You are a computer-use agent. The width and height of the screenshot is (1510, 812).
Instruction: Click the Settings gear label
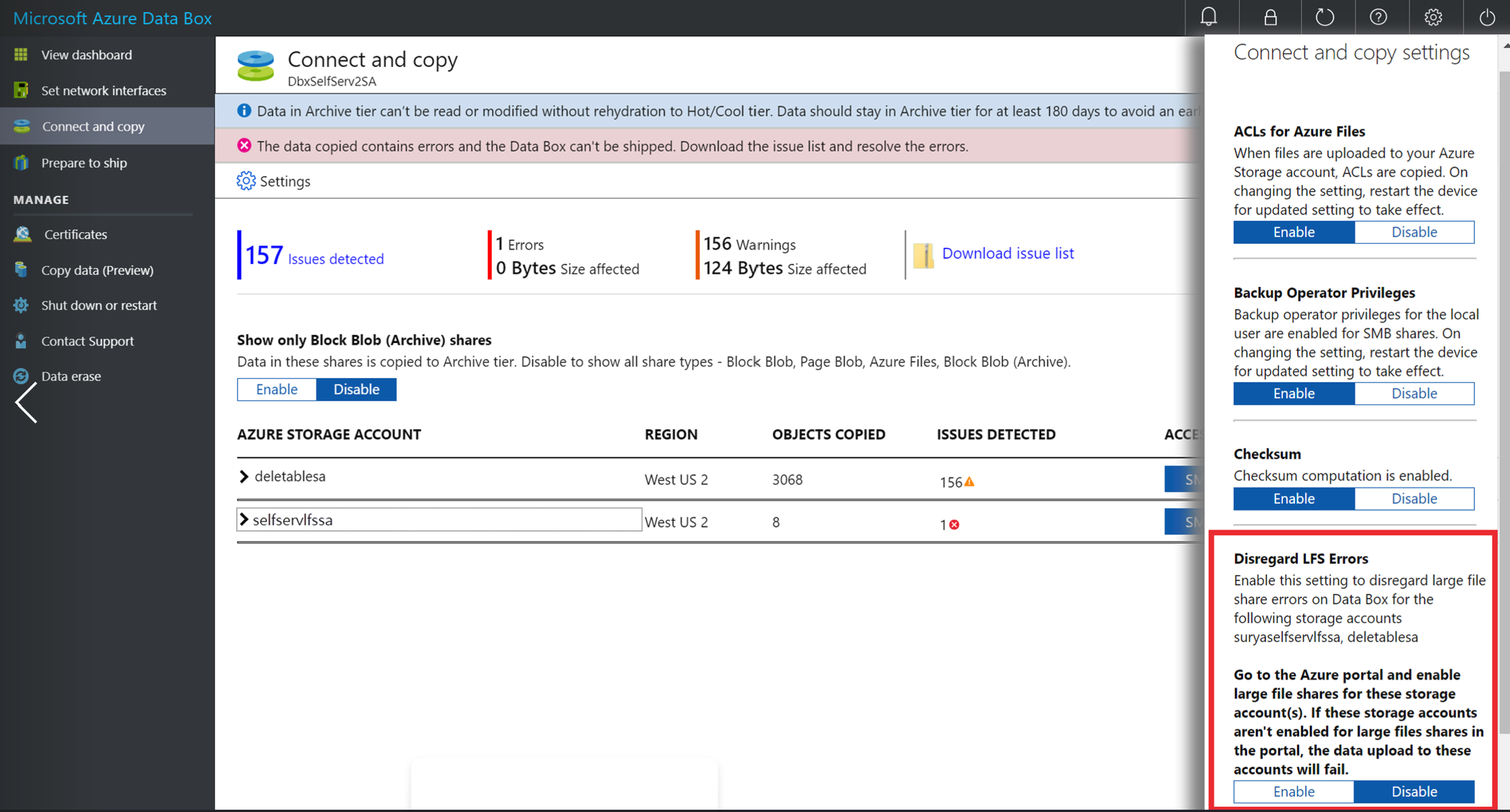[285, 181]
